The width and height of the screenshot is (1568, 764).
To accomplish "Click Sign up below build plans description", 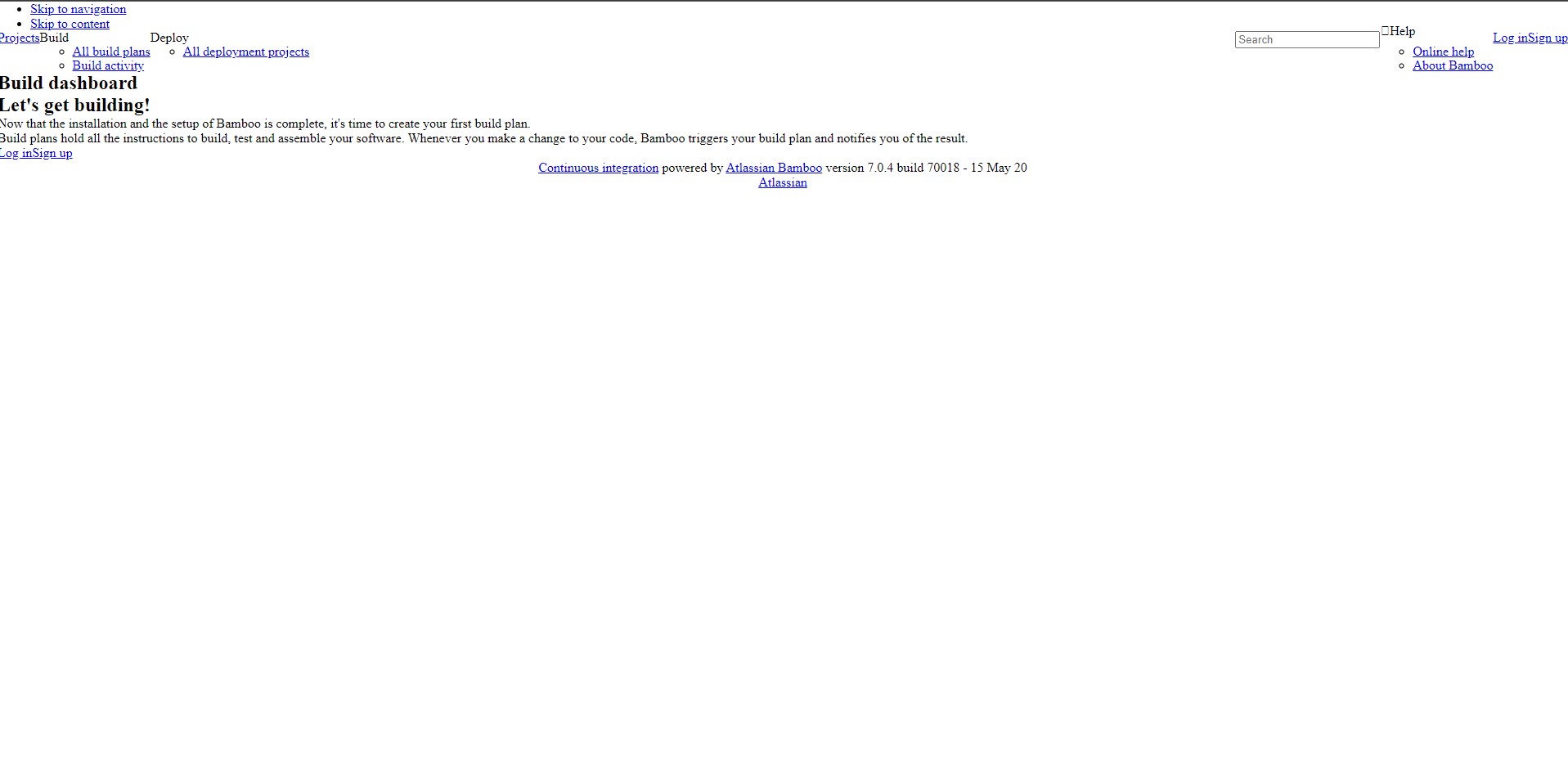I will (52, 153).
